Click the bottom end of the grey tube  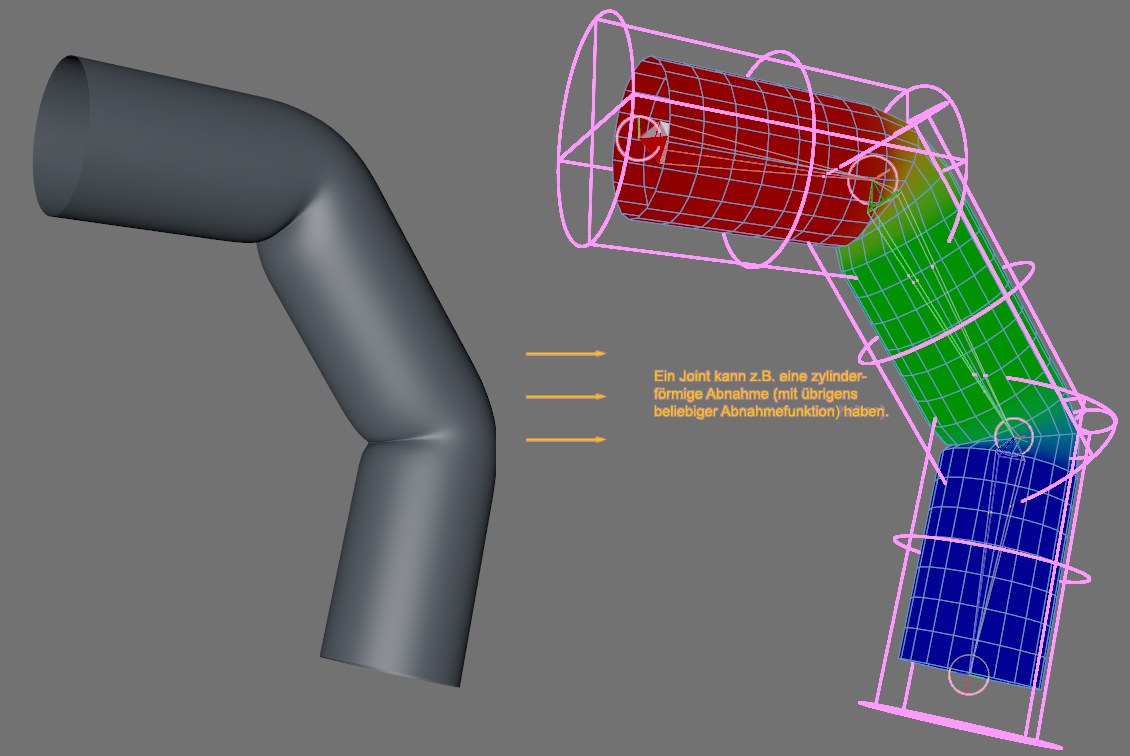pyautogui.click(x=392, y=668)
